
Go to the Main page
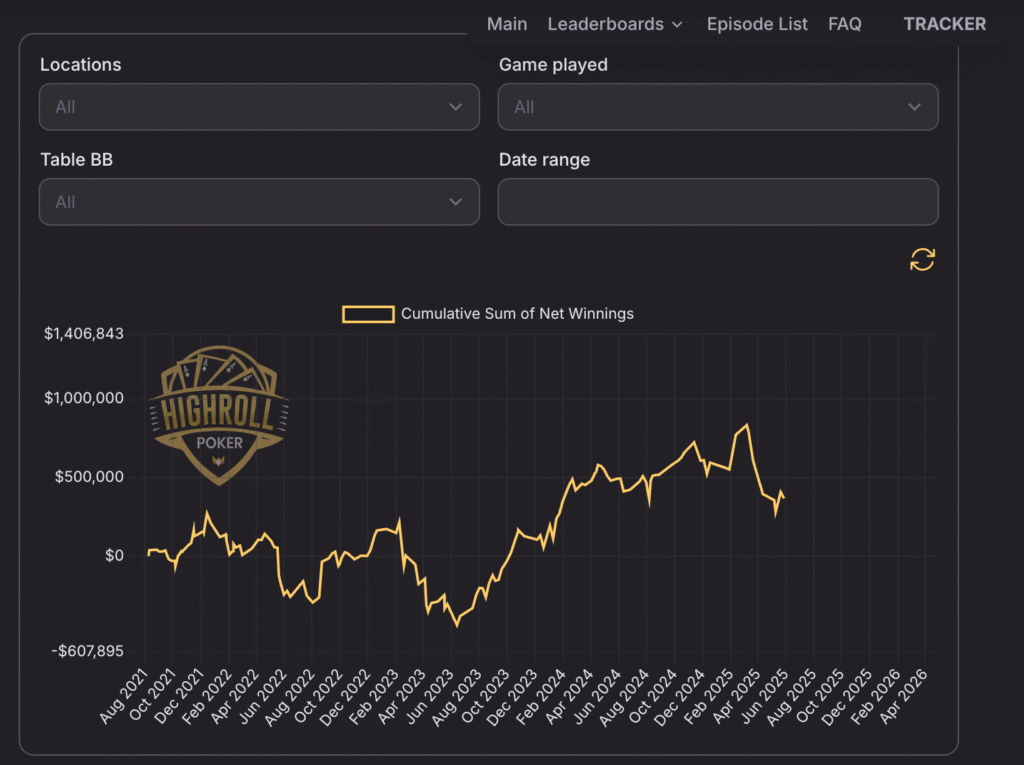(507, 24)
